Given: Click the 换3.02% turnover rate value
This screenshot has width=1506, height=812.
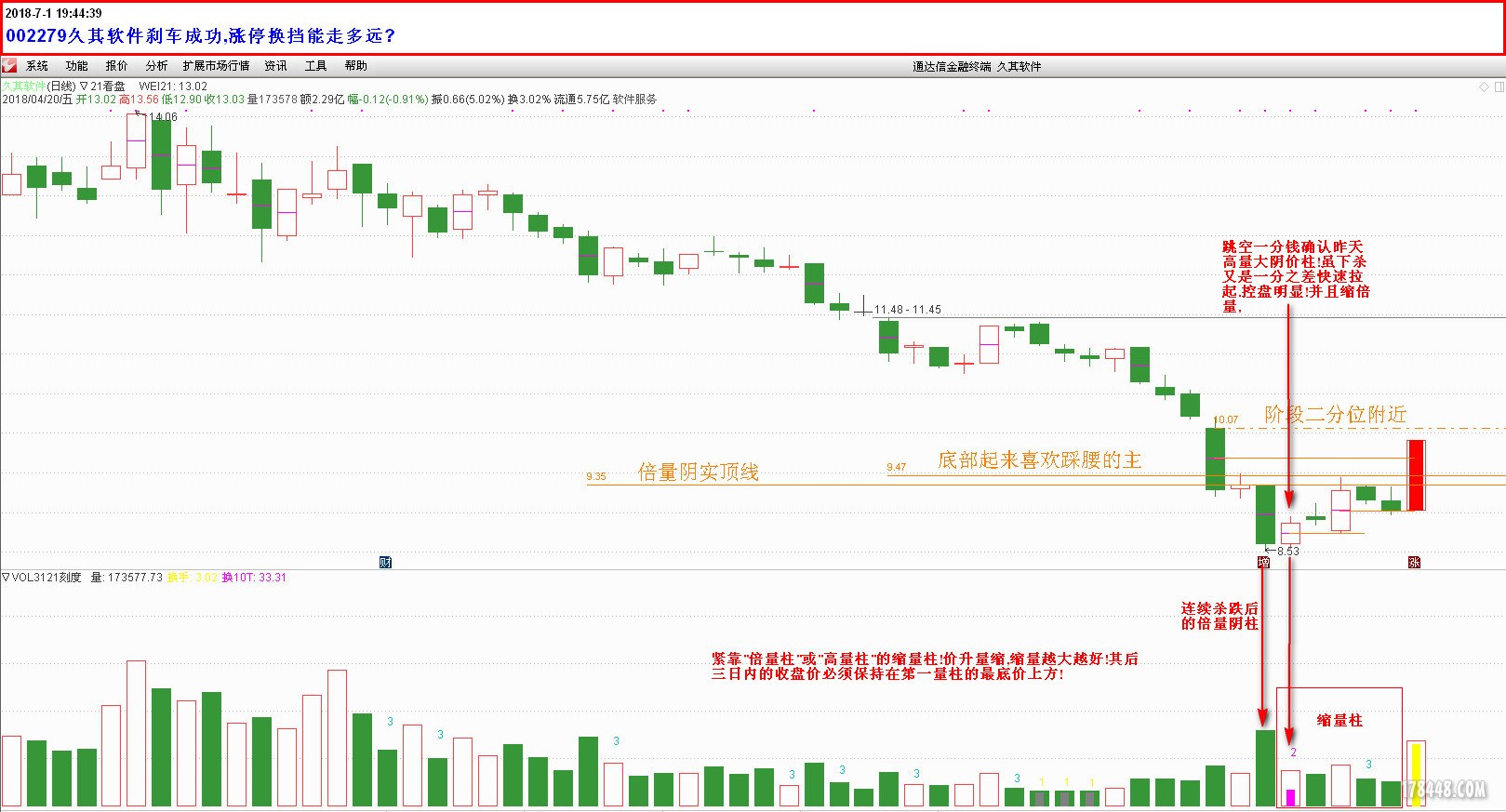Looking at the screenshot, I should click(529, 99).
